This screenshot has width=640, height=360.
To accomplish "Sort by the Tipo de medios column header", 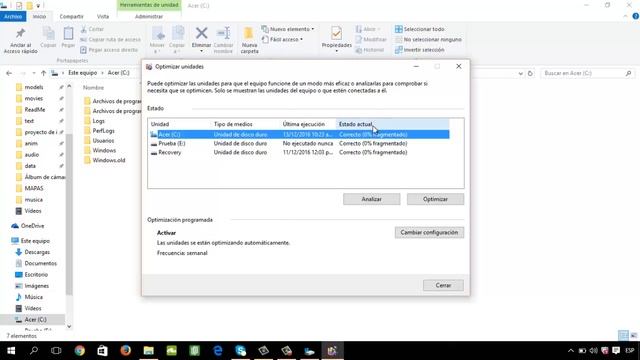I will (233, 124).
